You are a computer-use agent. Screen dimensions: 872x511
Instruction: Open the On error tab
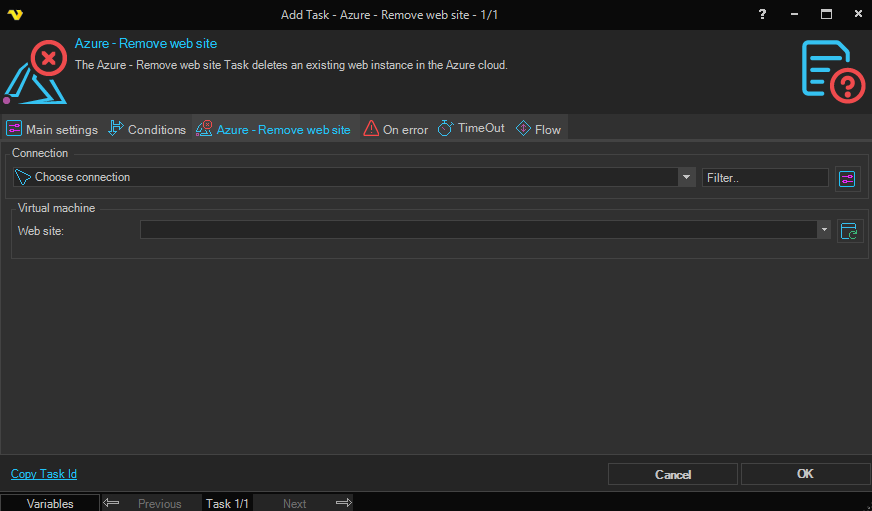(395, 129)
